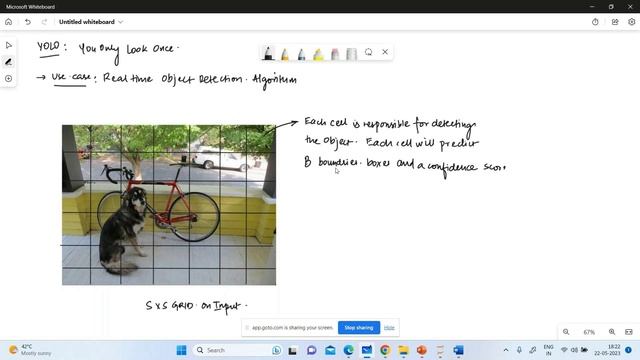Click the microphone tray icon

pos(519,350)
